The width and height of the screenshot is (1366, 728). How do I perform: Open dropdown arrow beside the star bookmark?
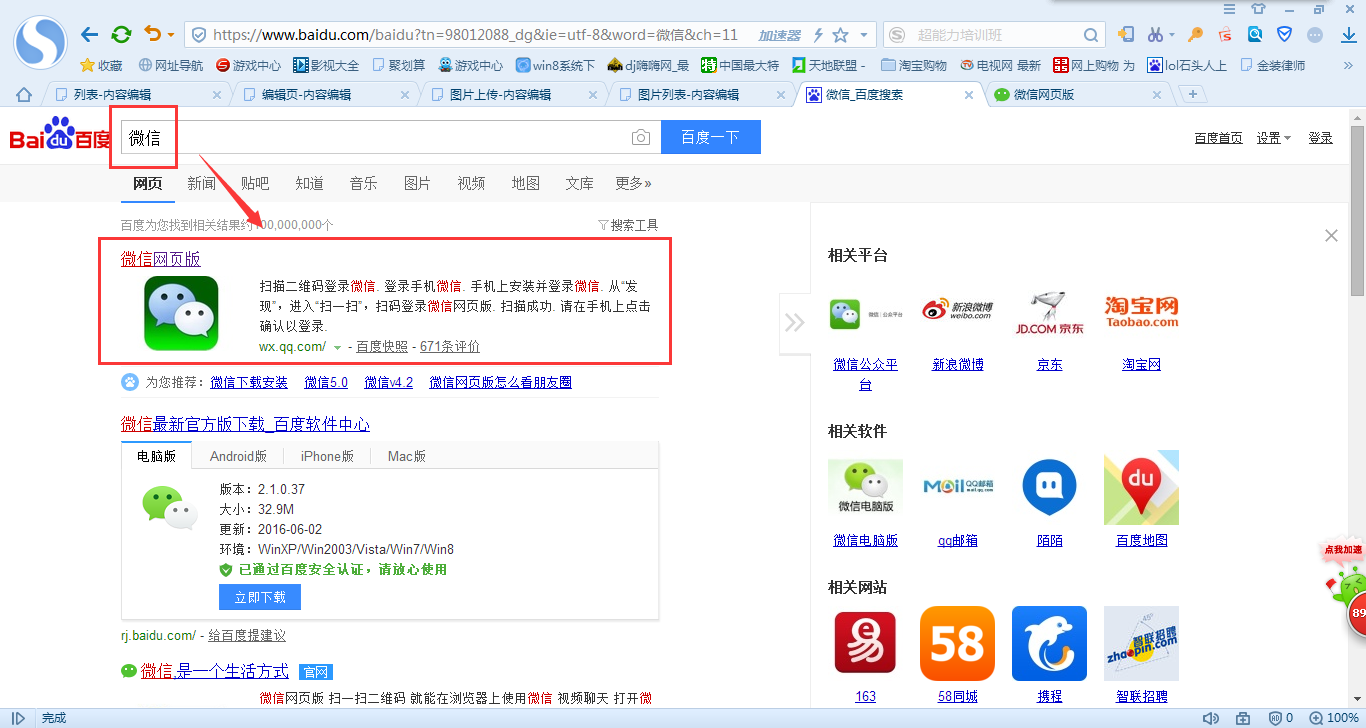tap(864, 35)
